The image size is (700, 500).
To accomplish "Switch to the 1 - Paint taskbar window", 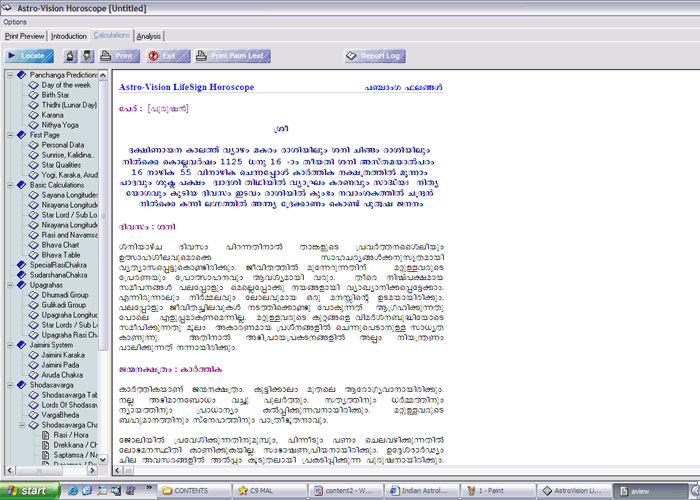I will (x=498, y=491).
